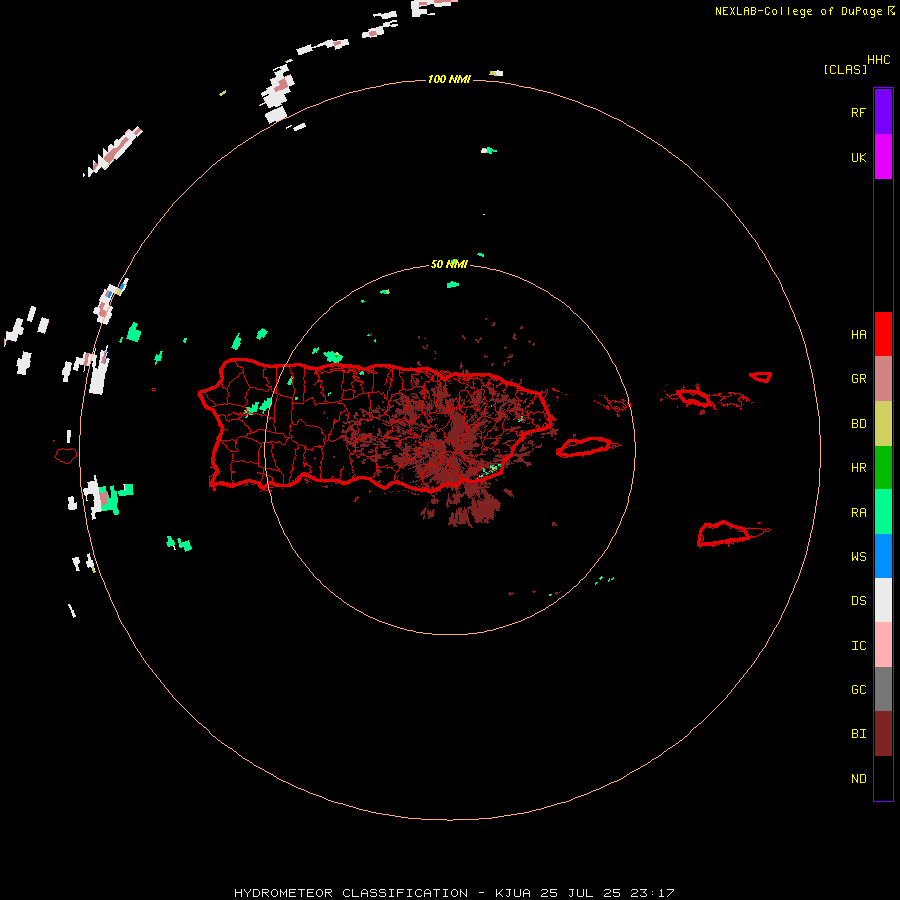Click the 'ND' legend label
The width and height of the screenshot is (900, 900).
pos(858,779)
